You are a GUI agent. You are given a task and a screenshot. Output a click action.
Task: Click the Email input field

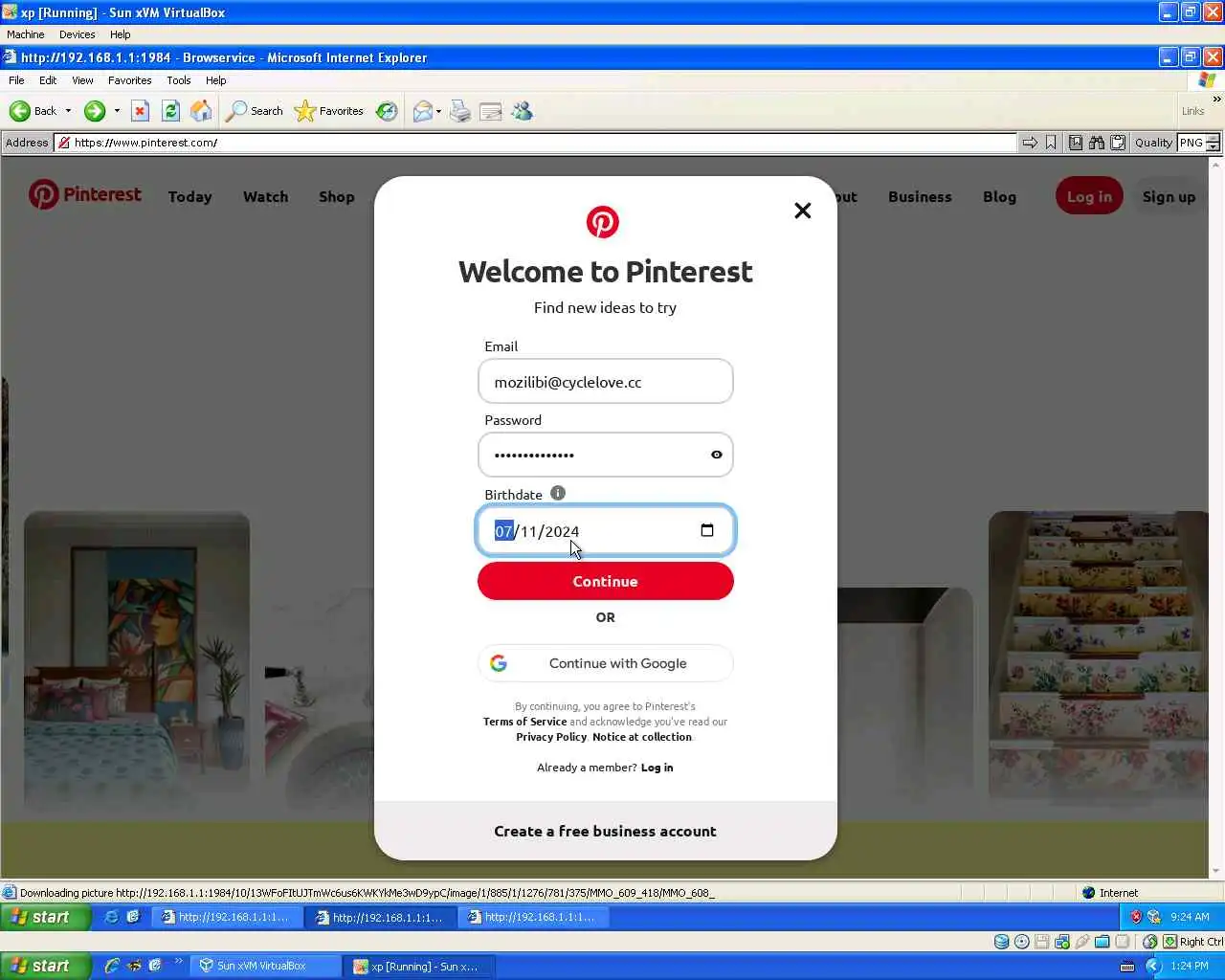[605, 382]
